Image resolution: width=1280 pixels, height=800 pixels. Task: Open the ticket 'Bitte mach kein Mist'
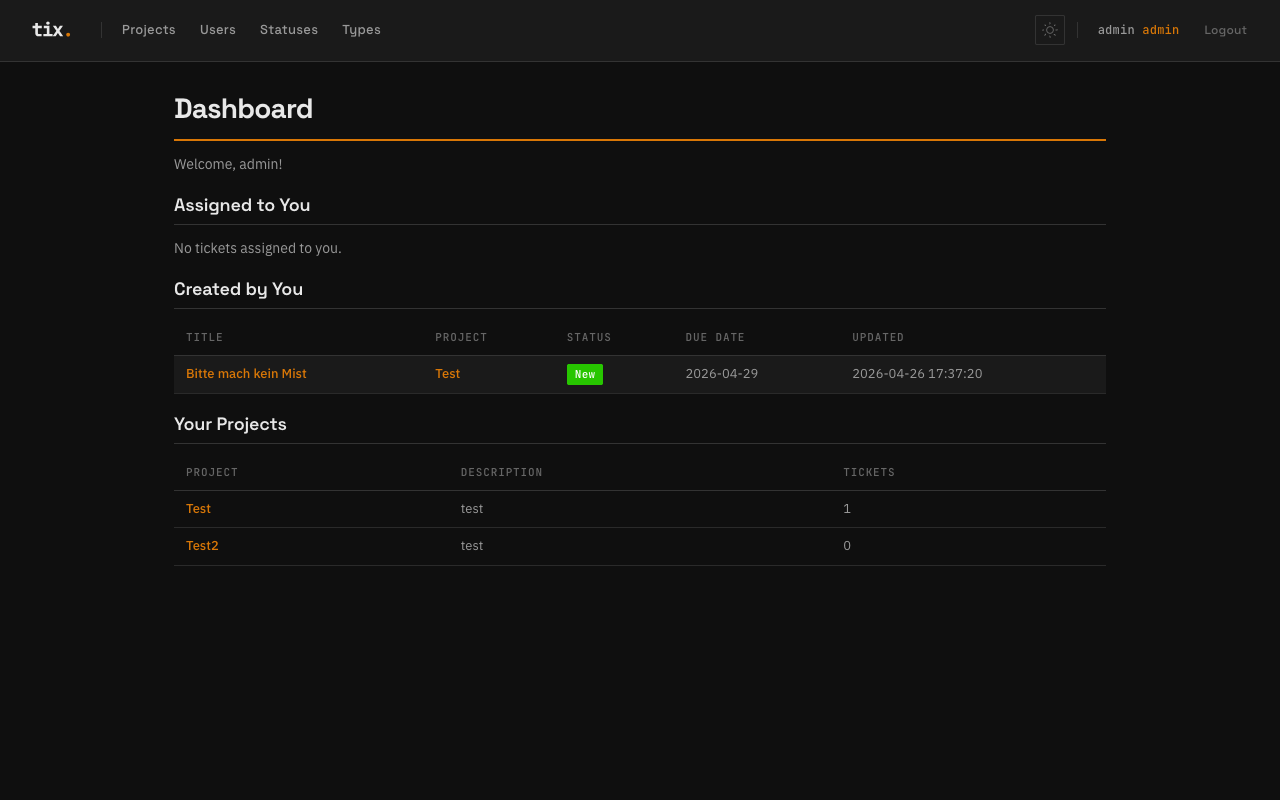246,374
